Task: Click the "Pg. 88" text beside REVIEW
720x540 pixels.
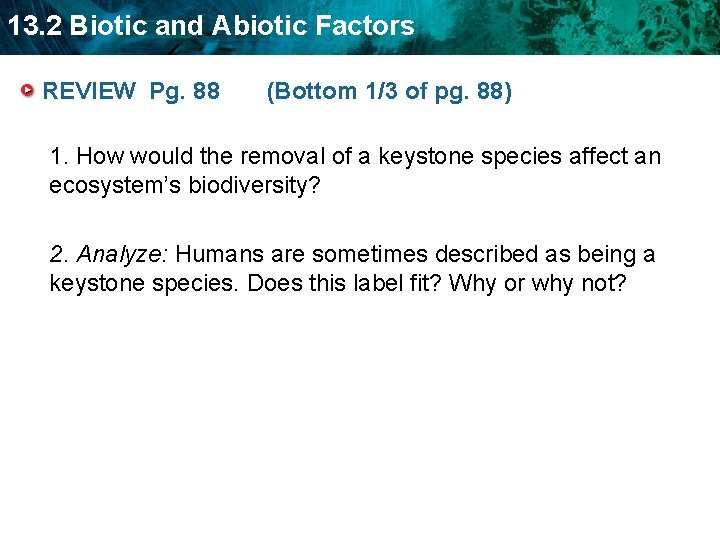Action: (x=185, y=91)
